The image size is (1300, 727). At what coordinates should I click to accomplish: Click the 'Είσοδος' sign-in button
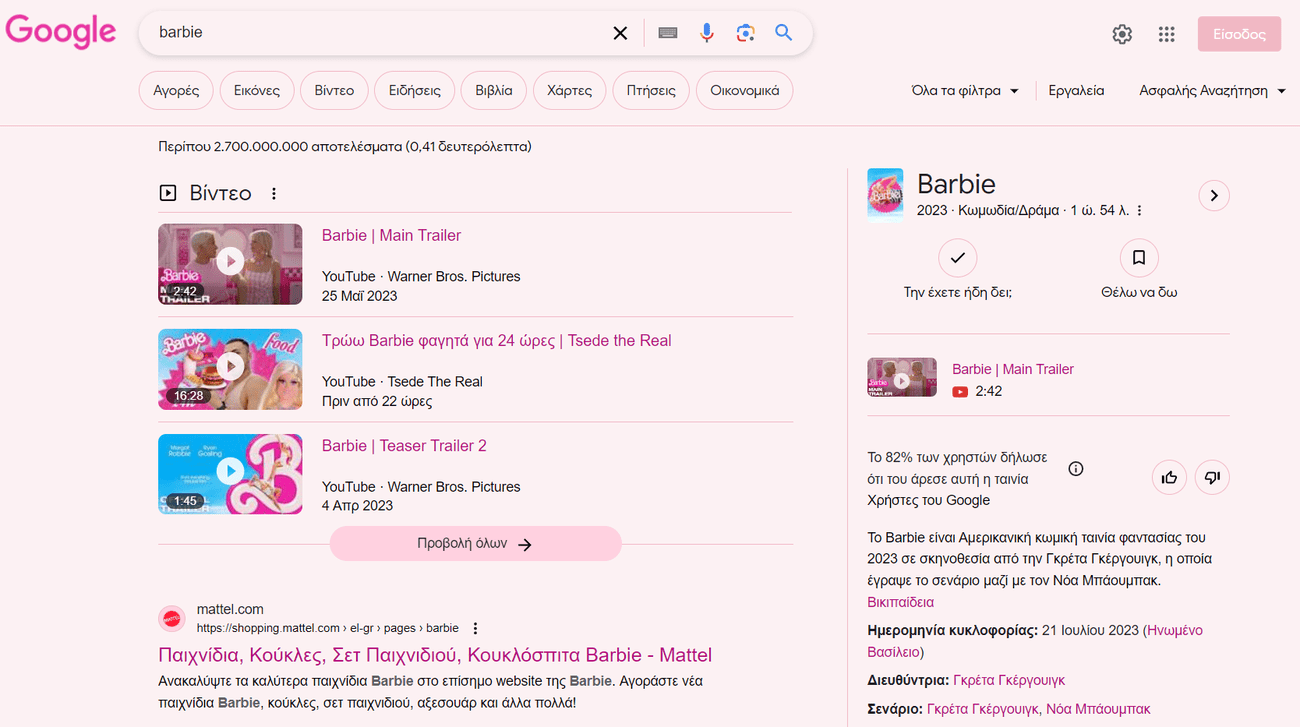1238,34
